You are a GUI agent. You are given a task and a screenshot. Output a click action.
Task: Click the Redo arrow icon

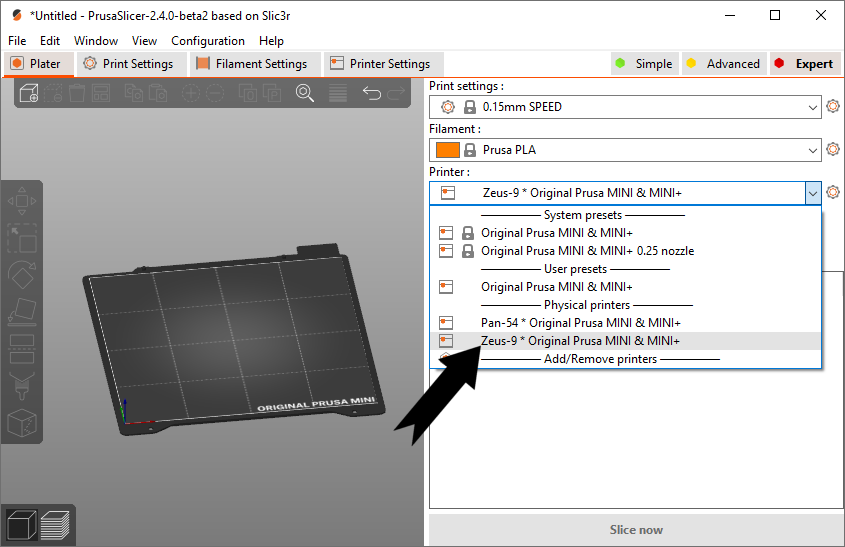point(396,93)
